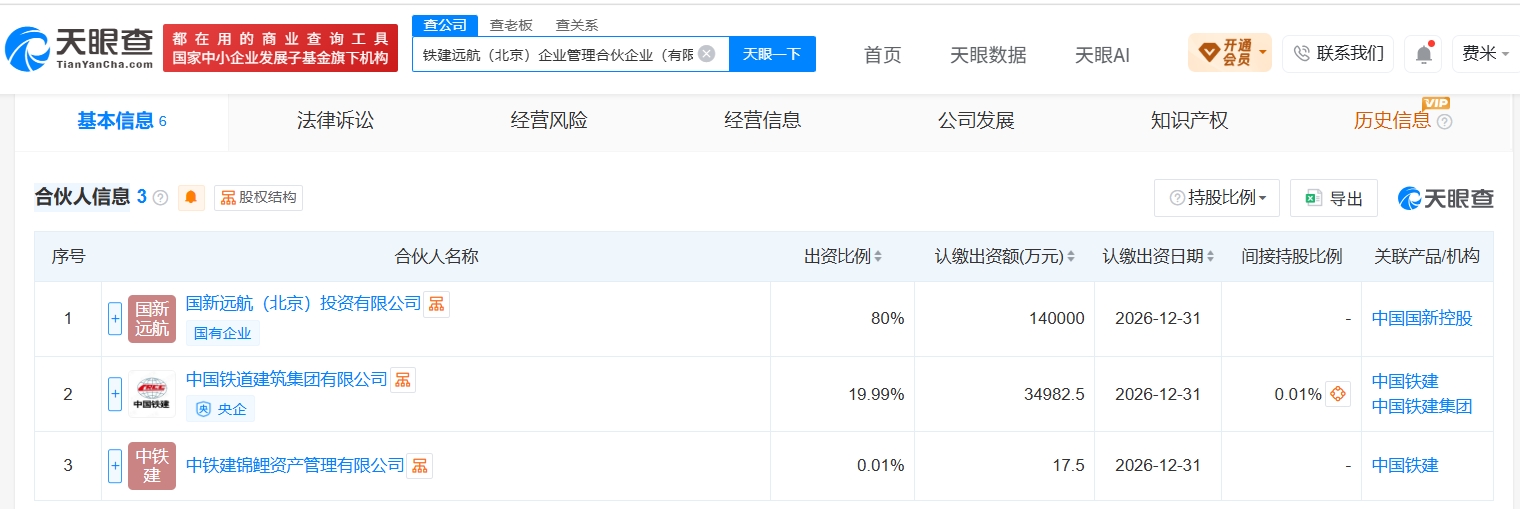Viewport: 1520px width, 509px height.
Task: Switch to 经营信息 tab
Action: [x=762, y=121]
